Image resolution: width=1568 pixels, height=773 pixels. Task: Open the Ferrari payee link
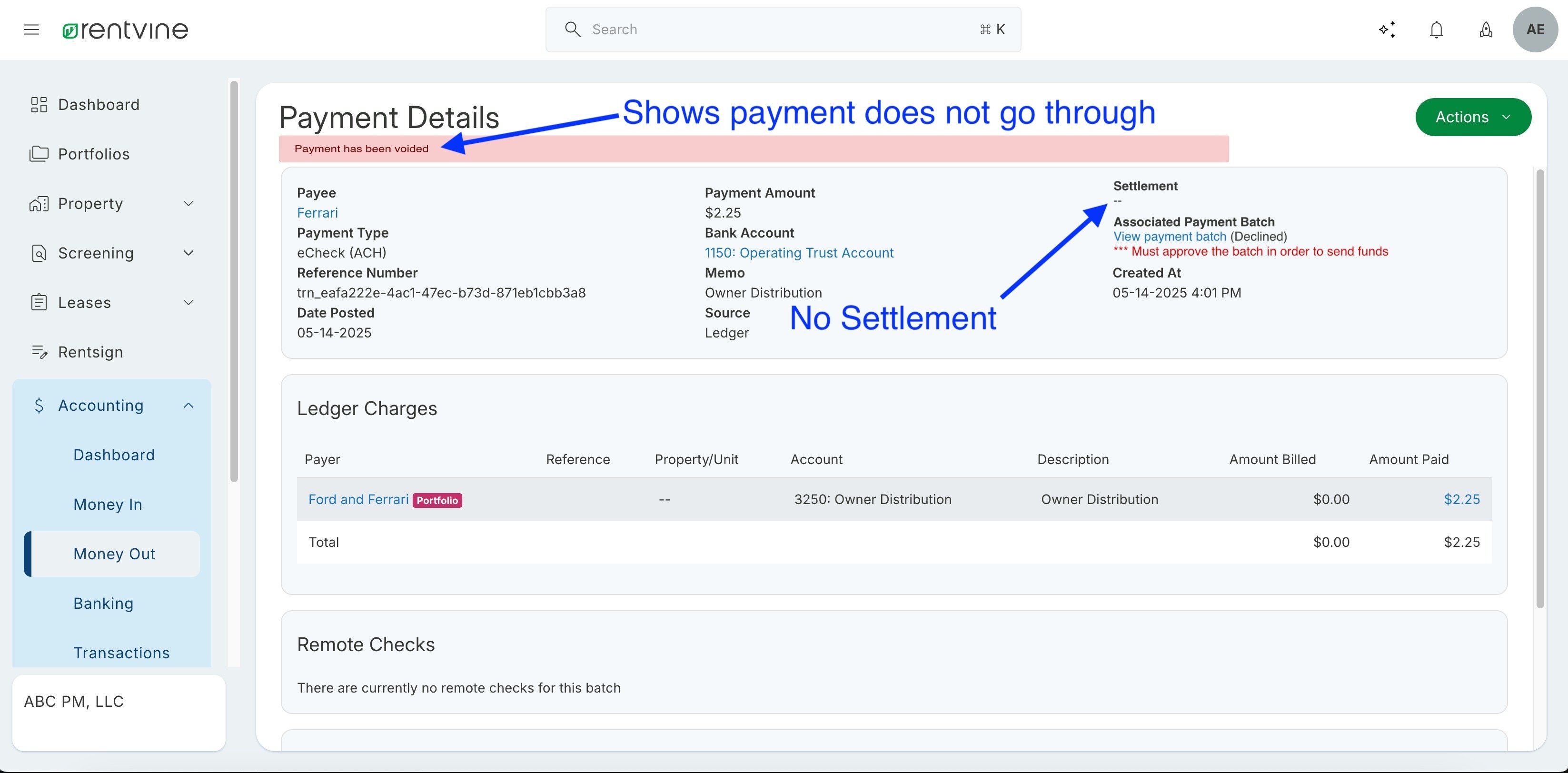tap(317, 212)
